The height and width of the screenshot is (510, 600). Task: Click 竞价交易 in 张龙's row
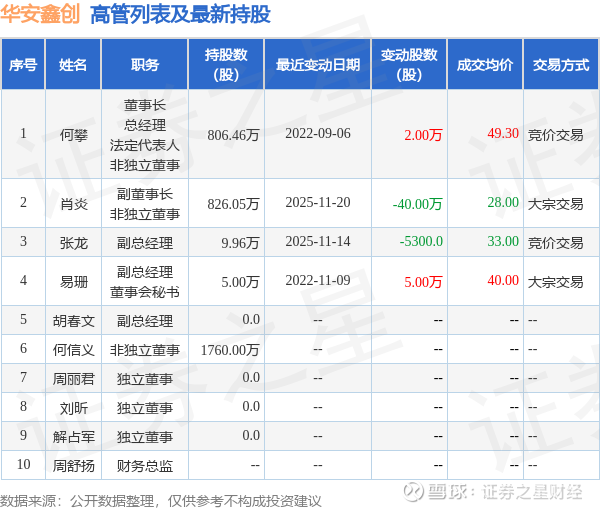click(555, 243)
